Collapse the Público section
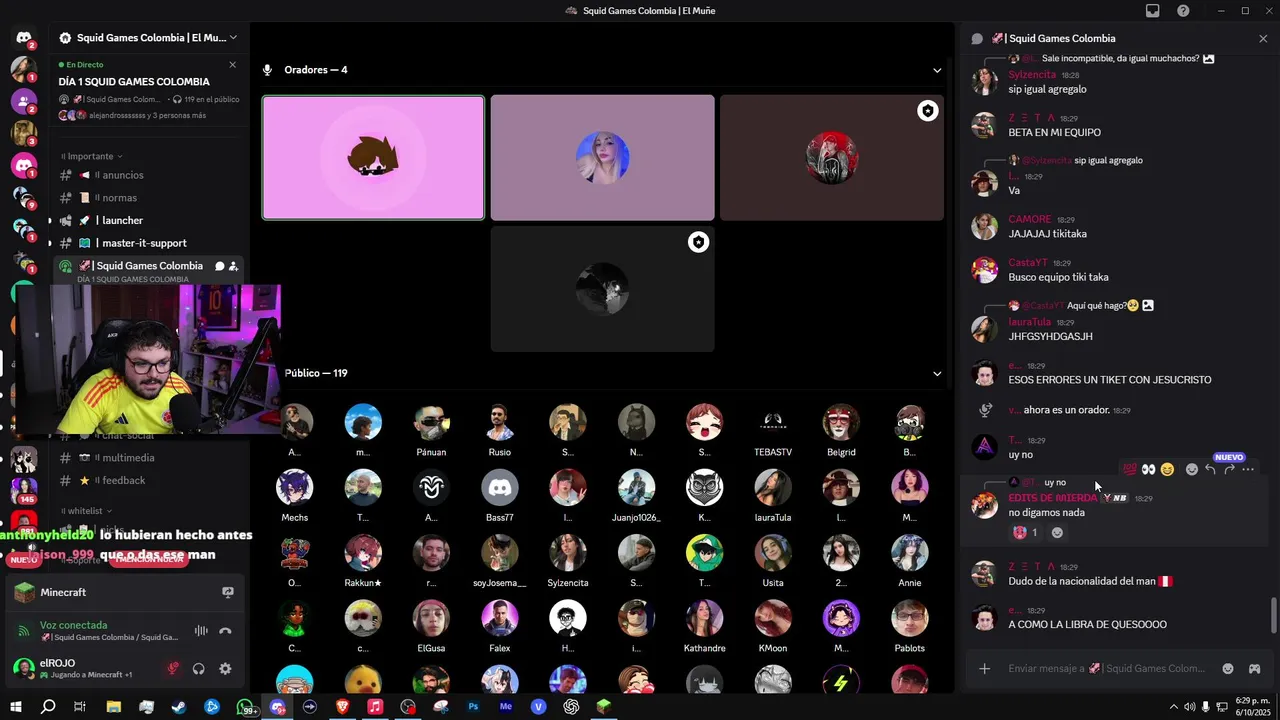This screenshot has width=1280, height=720. pyautogui.click(x=937, y=373)
